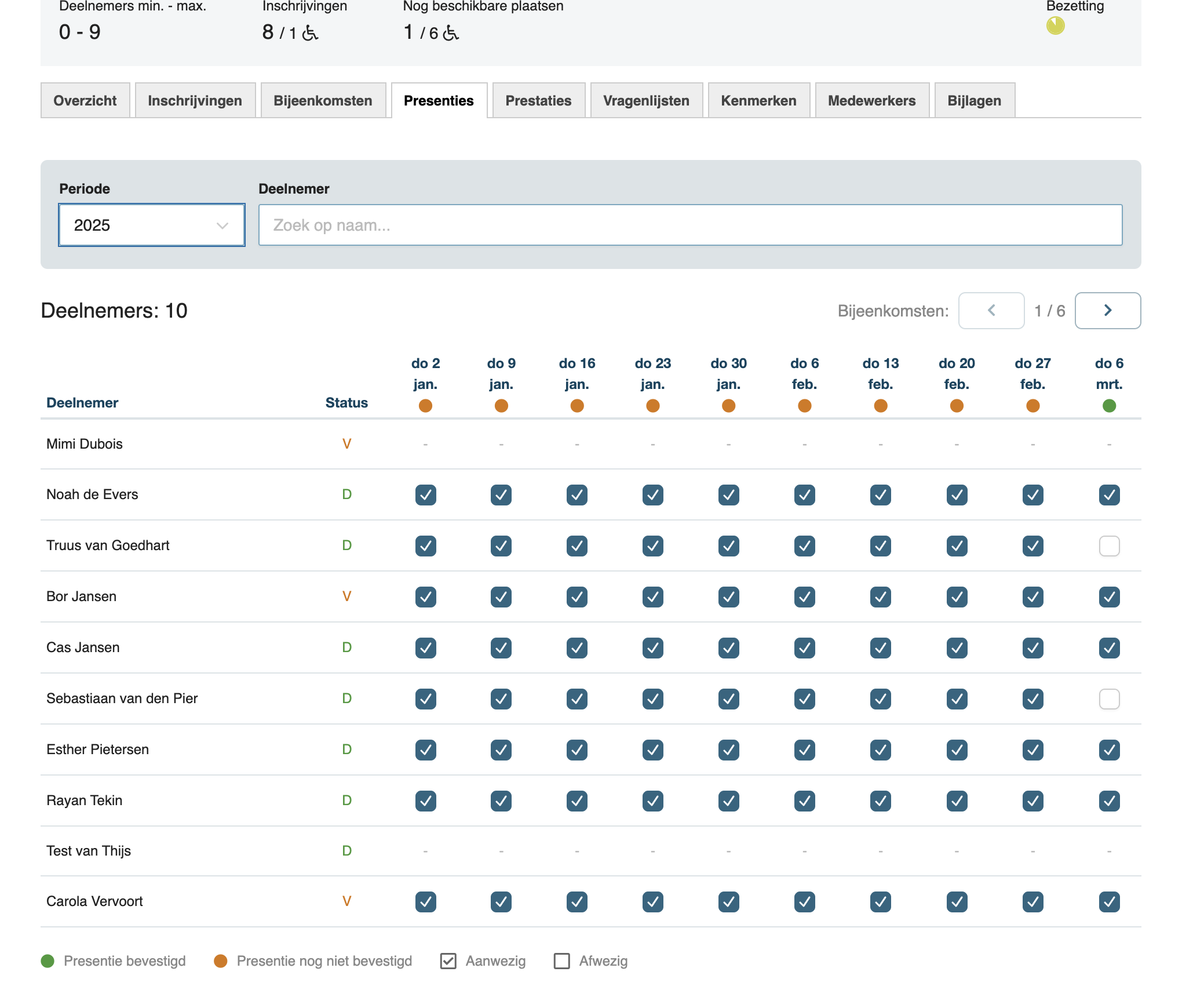Click the orange status dot under do 2 jan.

pos(425,406)
